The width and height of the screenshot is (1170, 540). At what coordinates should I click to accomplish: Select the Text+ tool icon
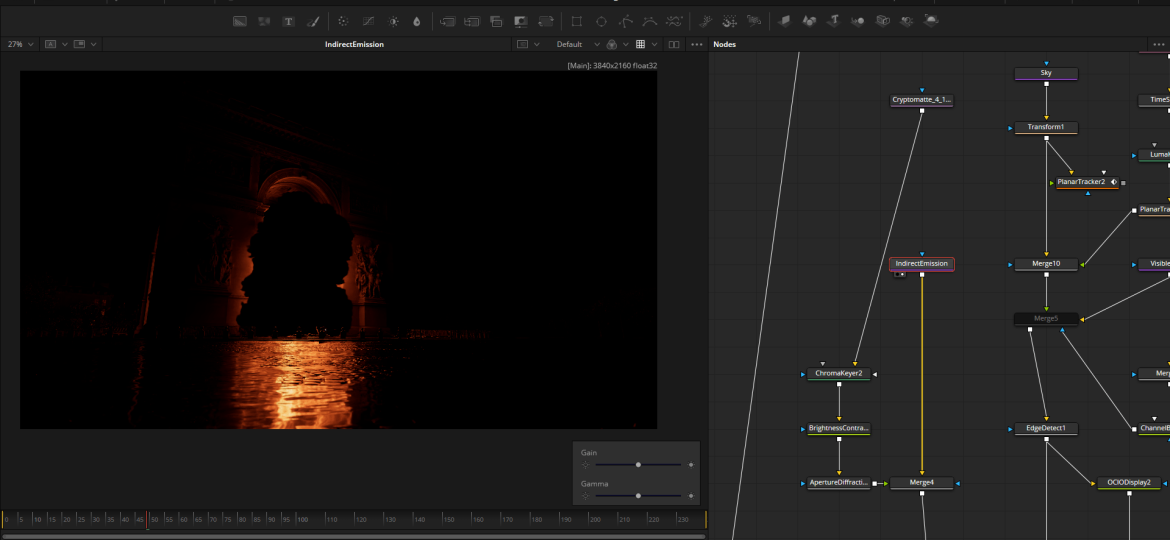289,21
